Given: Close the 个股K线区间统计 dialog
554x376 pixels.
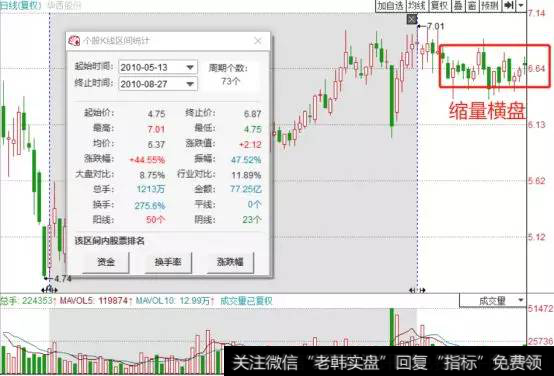Looking at the screenshot, I should 258,41.
